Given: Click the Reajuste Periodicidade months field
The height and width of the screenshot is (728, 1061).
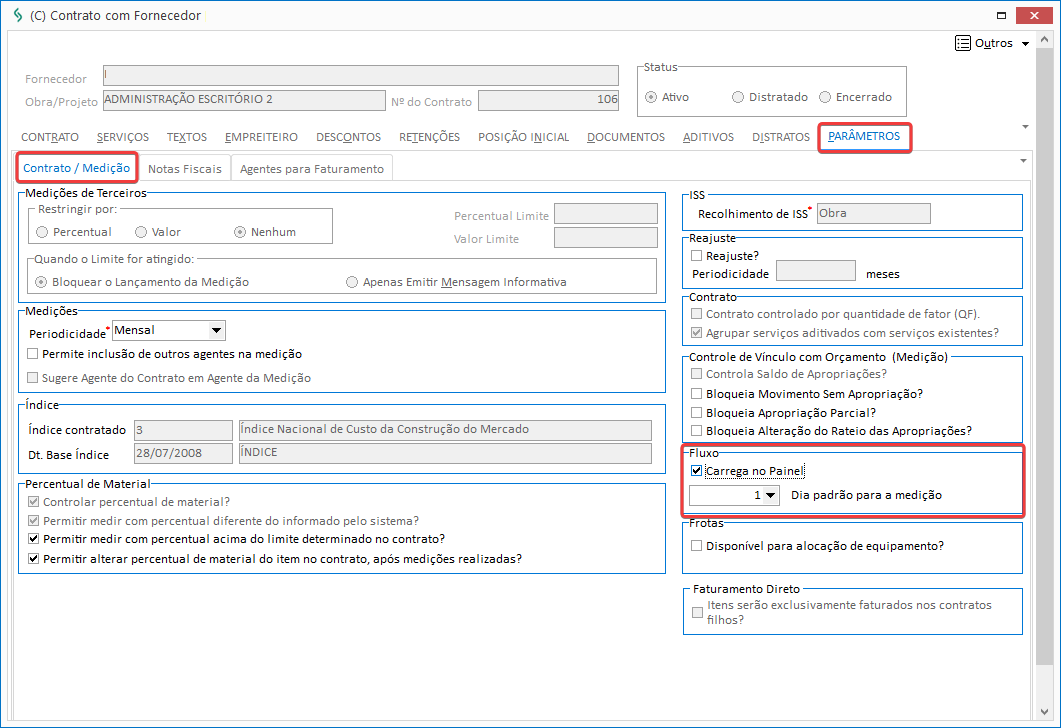Looking at the screenshot, I should (815, 271).
